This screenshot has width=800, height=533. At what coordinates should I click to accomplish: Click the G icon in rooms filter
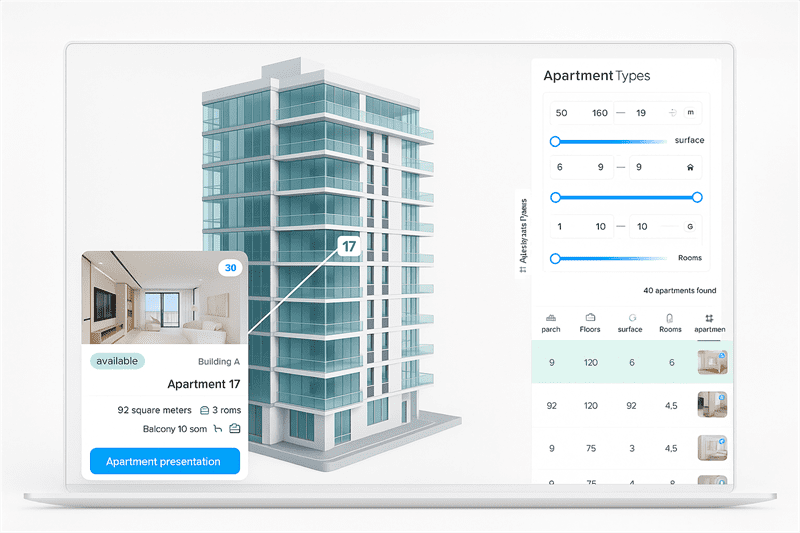pyautogui.click(x=689, y=227)
